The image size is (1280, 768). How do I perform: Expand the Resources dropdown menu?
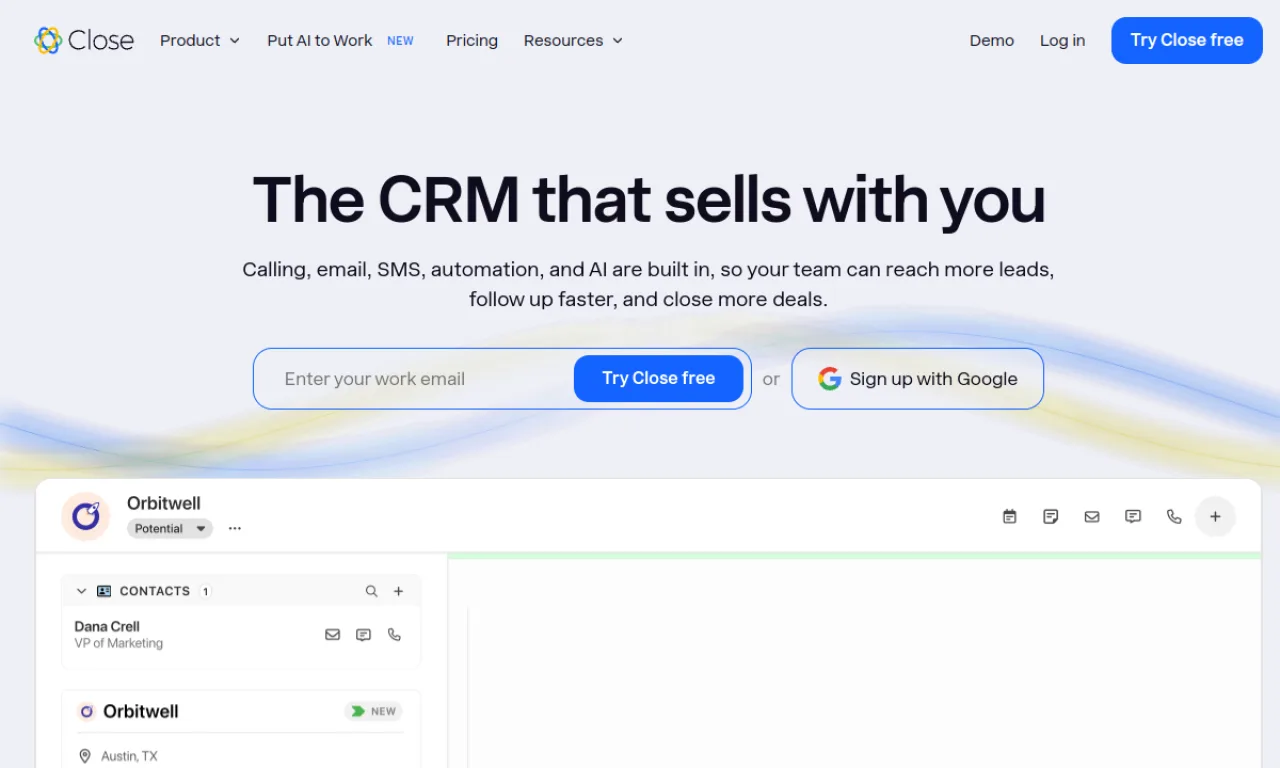point(573,40)
